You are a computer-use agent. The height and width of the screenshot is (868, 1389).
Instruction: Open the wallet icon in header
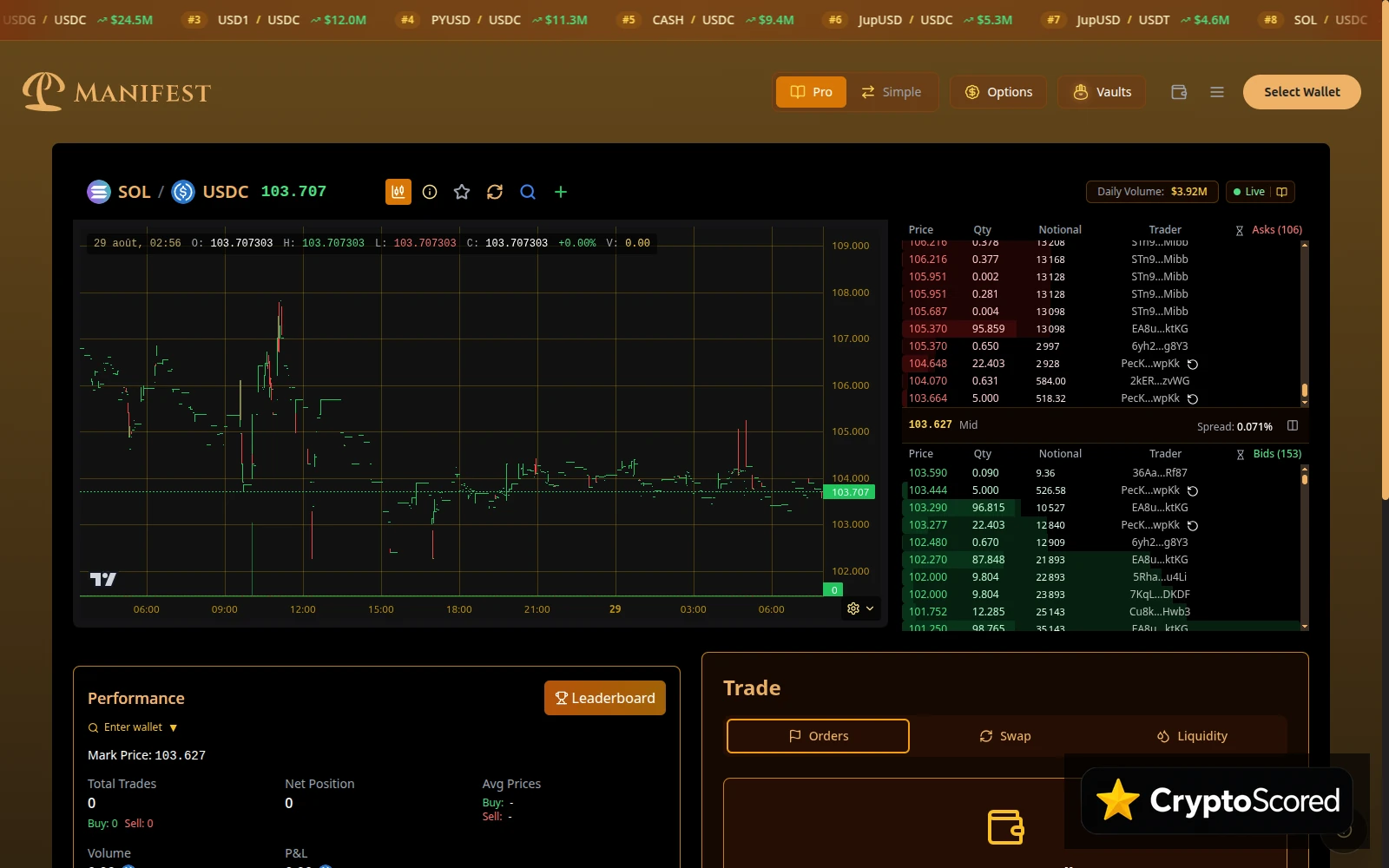coord(1179,92)
